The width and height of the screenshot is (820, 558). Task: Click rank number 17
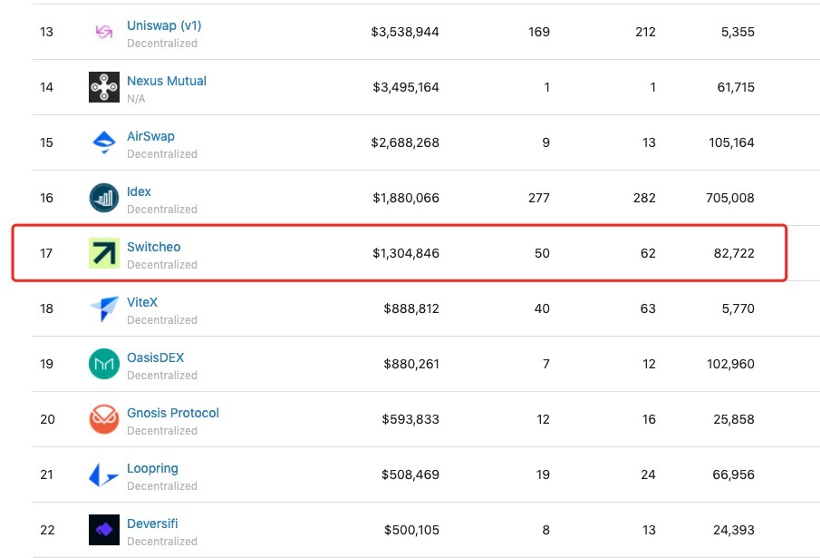pyautogui.click(x=46, y=254)
